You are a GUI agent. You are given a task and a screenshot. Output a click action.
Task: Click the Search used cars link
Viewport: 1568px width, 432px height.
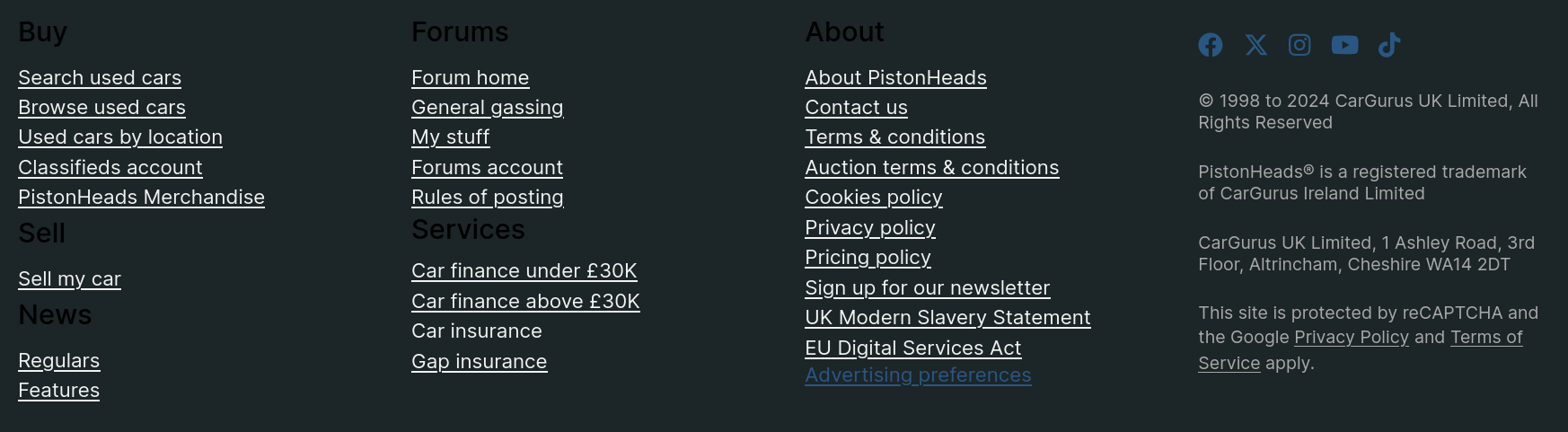pos(100,78)
